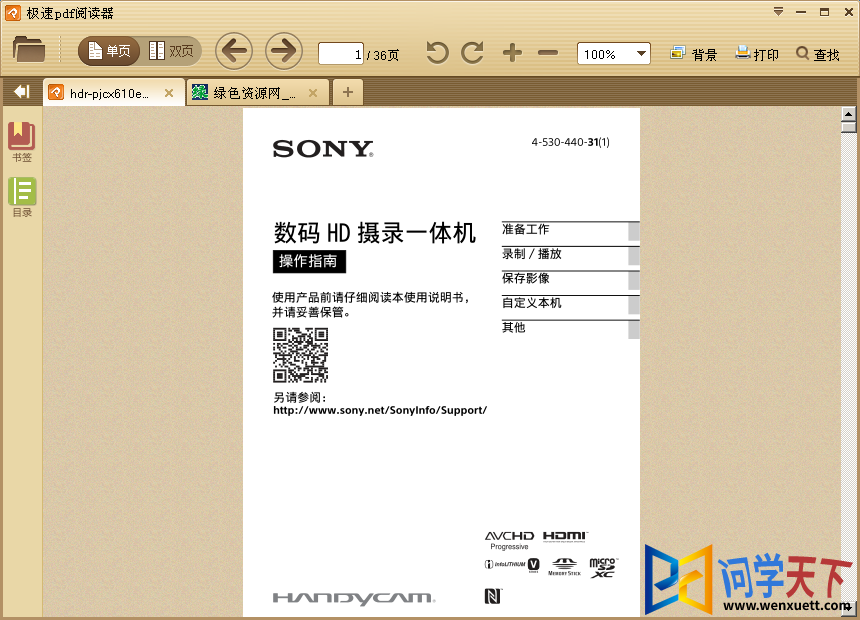Select the hdr-pjcx610e document tab
The width and height of the screenshot is (860, 620).
110,93
